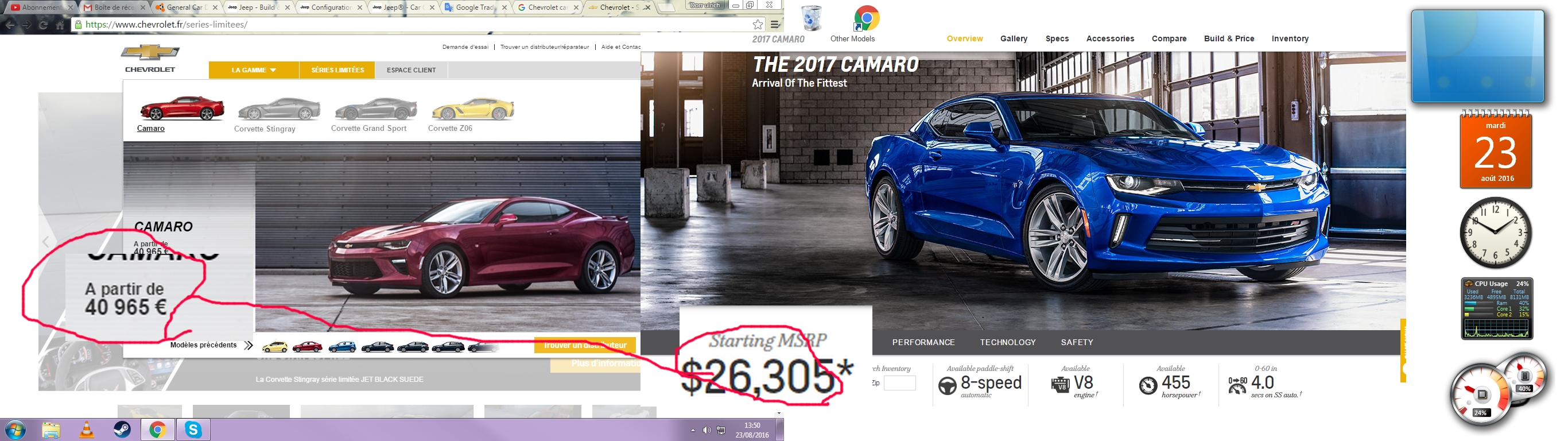Click the browser forward arrow
Image resolution: width=1568 pixels, height=441 pixels.
coord(27,25)
